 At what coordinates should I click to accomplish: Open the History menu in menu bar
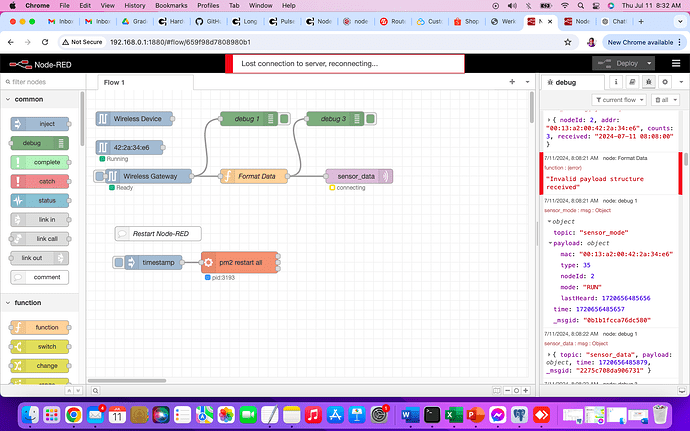(135, 5)
